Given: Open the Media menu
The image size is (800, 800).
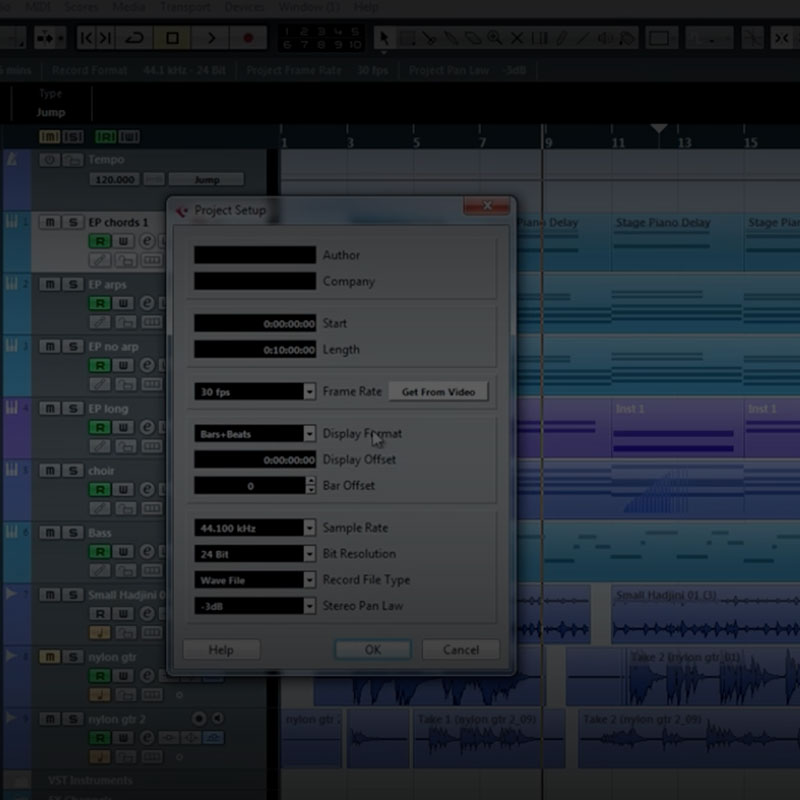Looking at the screenshot, I should [129, 8].
